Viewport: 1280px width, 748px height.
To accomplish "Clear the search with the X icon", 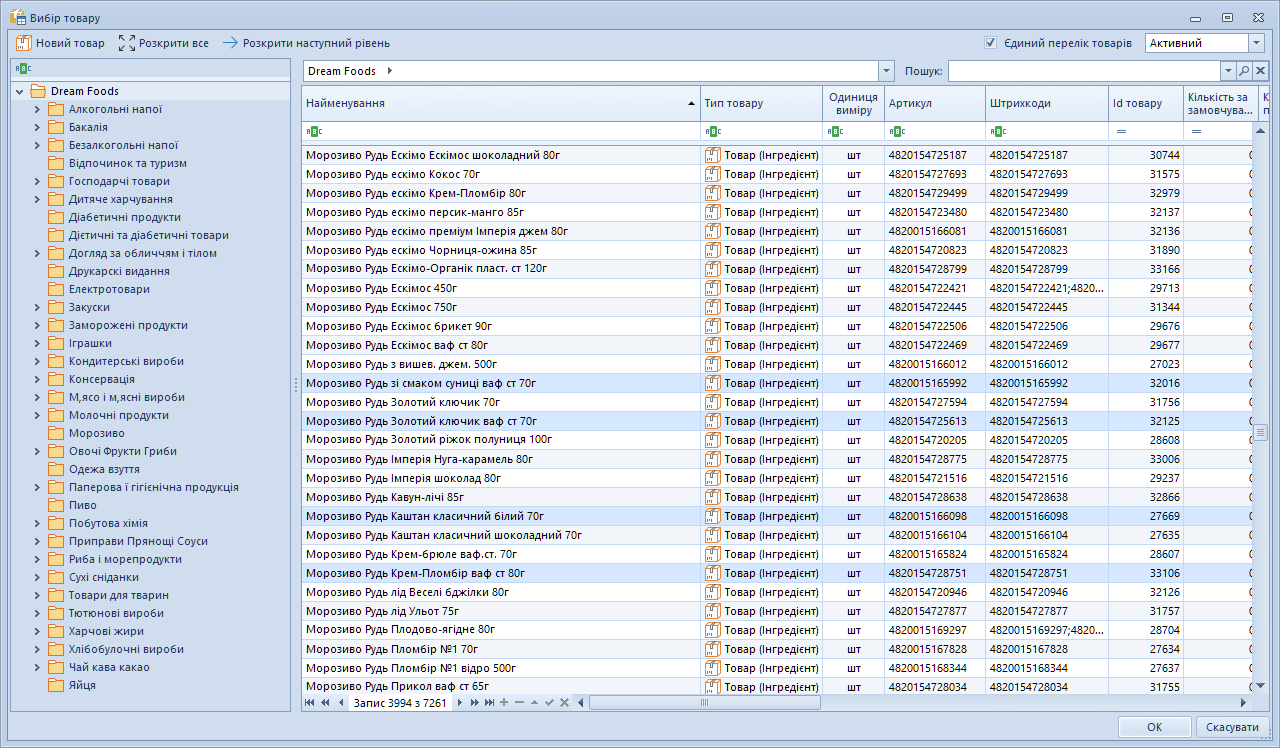I will click(1261, 71).
